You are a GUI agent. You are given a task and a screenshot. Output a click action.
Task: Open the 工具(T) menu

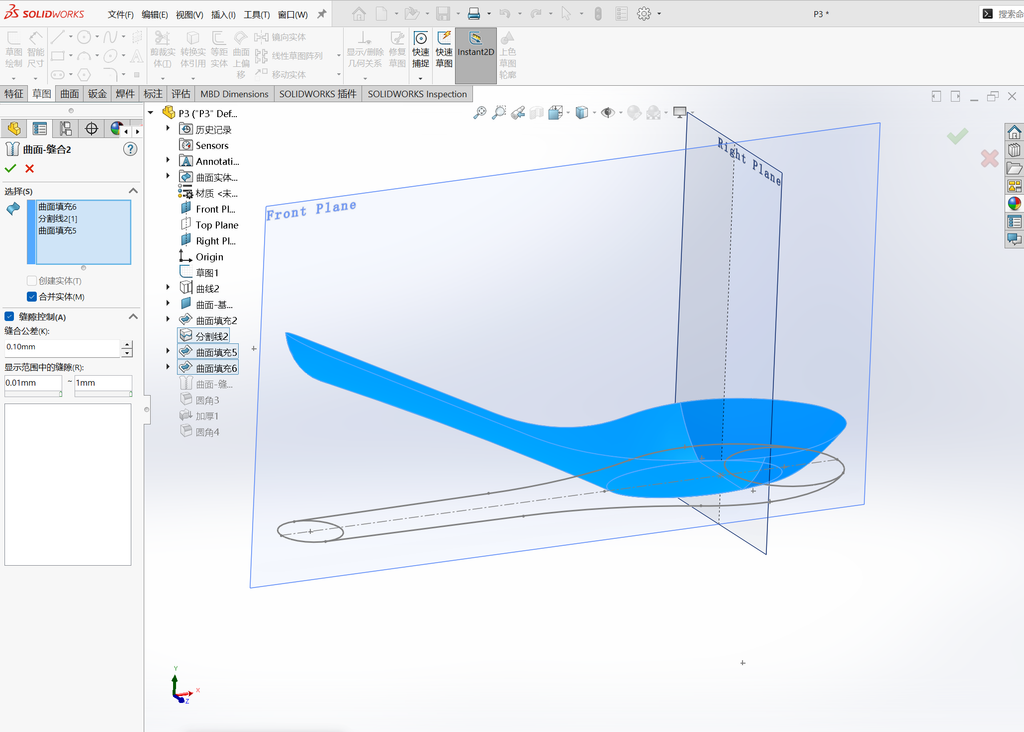(257, 14)
